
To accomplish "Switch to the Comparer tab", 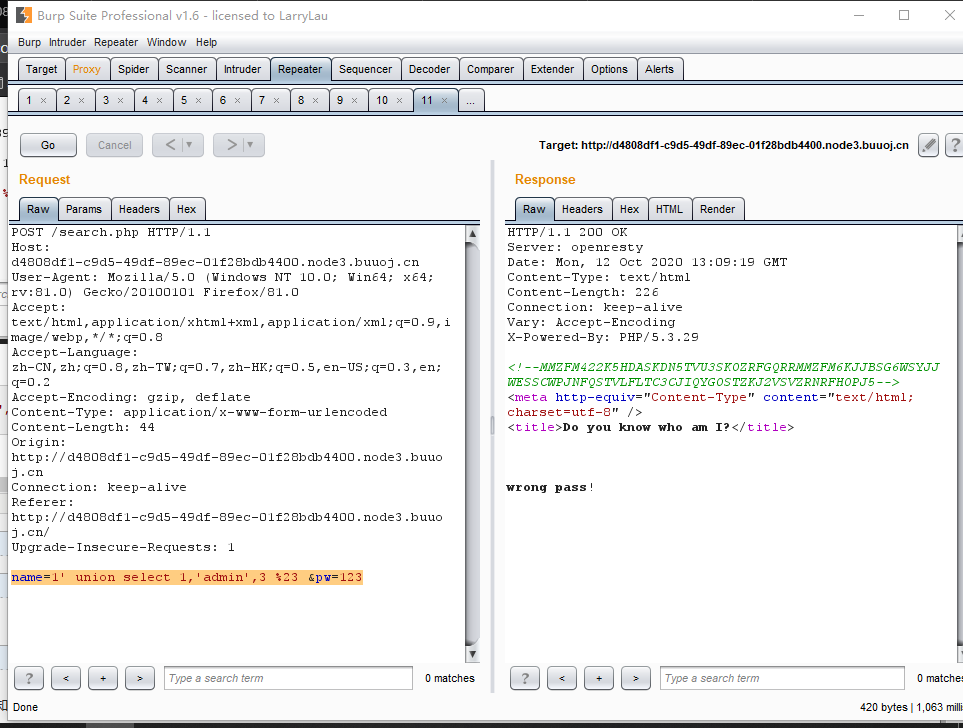I will 490,69.
